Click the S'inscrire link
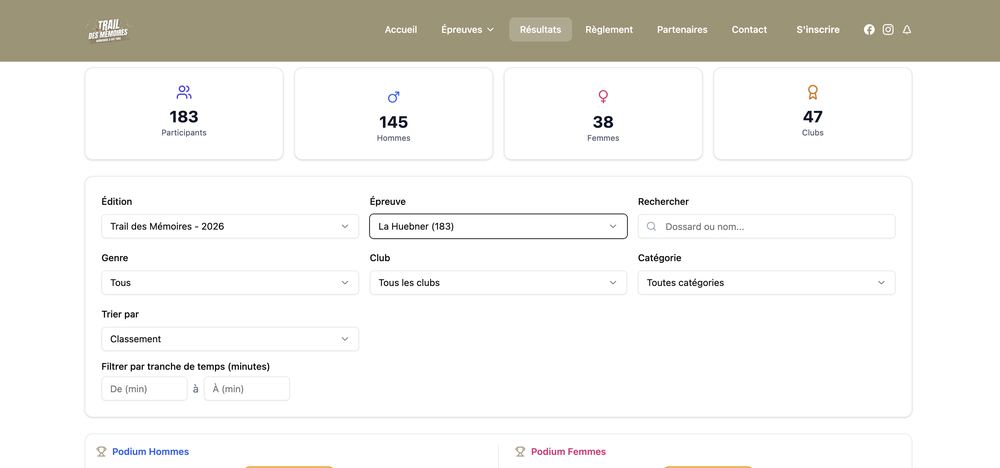 (x=818, y=29)
